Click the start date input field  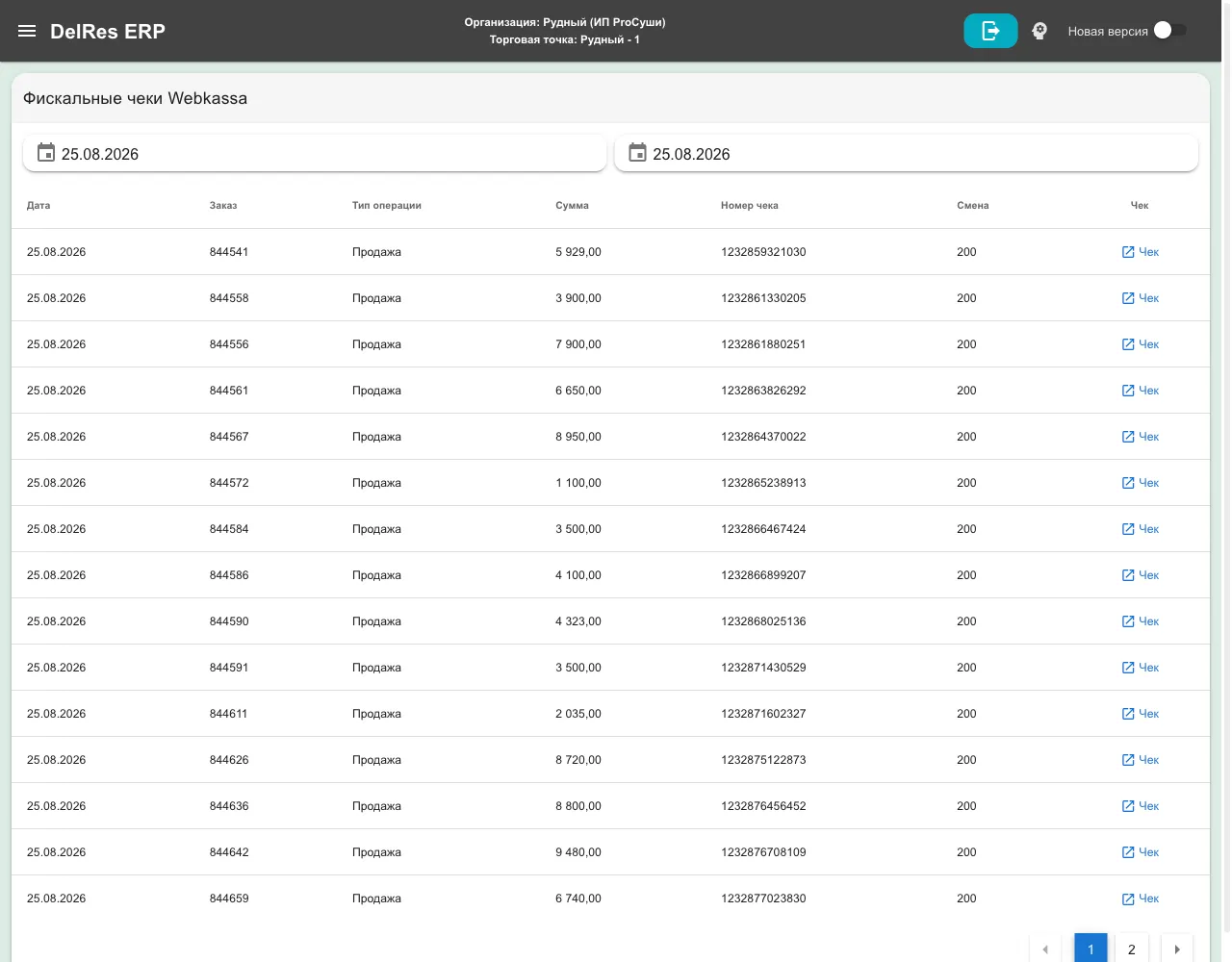tap(315, 154)
